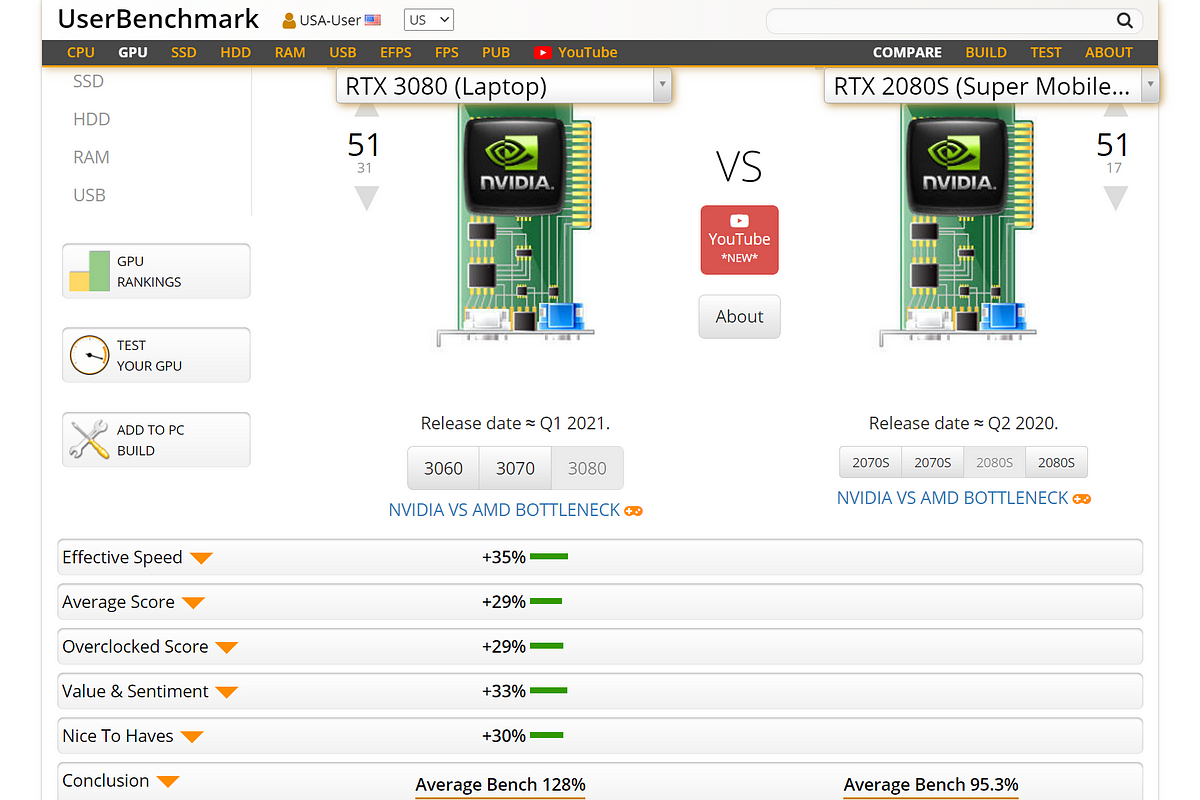Expand the Nice To Haves section
The width and height of the screenshot is (1200, 800).
[192, 737]
